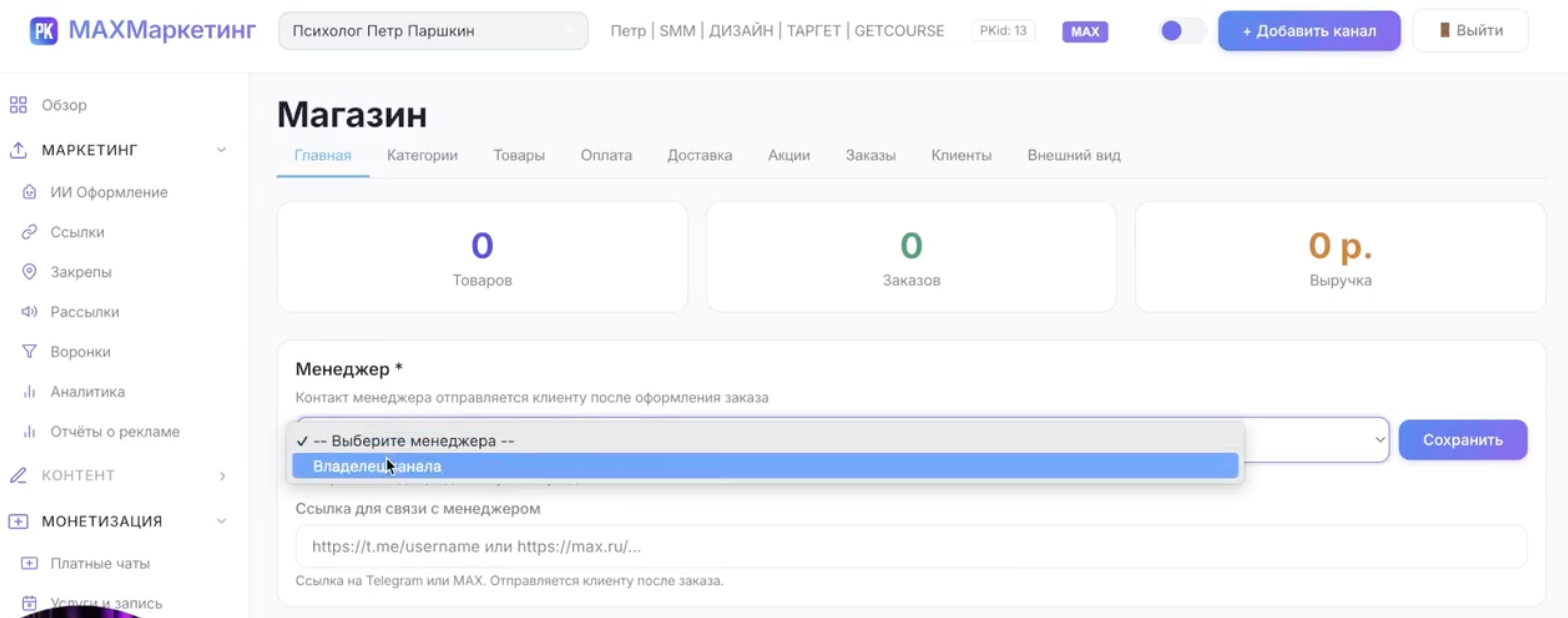Click the Петр | SMM | ДИЗАЙН header text
This screenshot has width=1568, height=618.
(777, 31)
